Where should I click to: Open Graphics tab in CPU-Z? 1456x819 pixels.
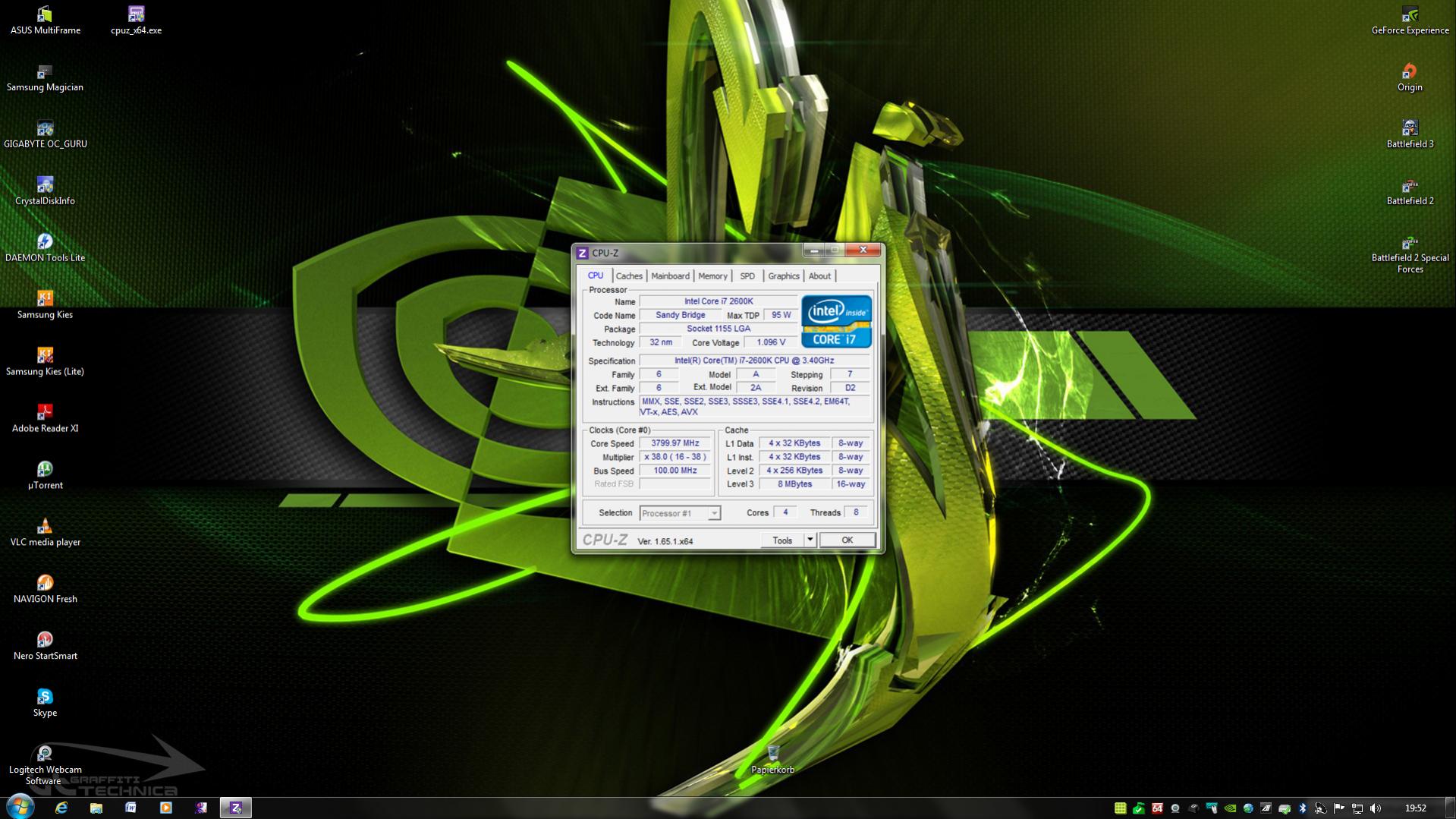pyautogui.click(x=784, y=276)
